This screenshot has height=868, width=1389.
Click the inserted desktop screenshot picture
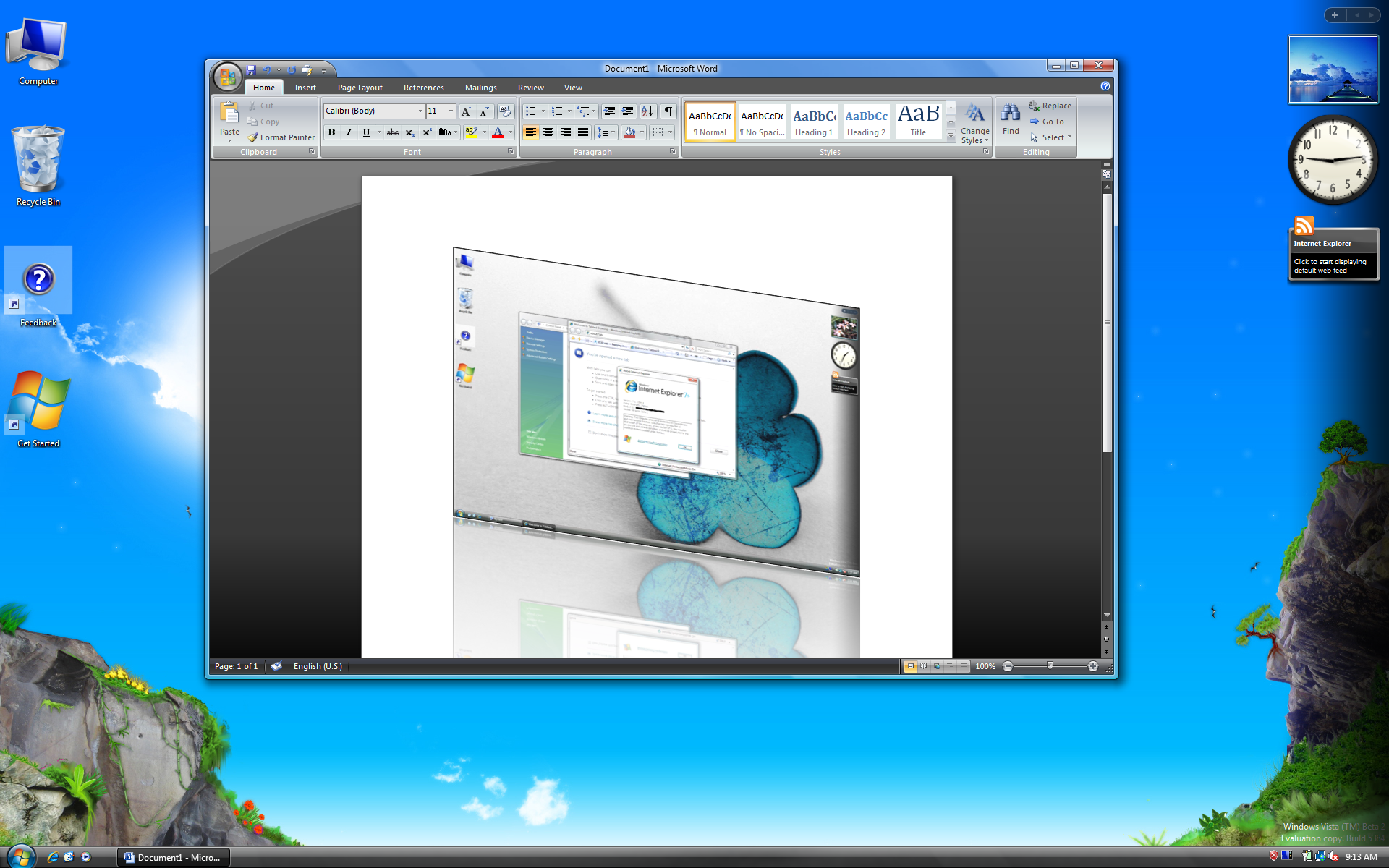[656, 452]
